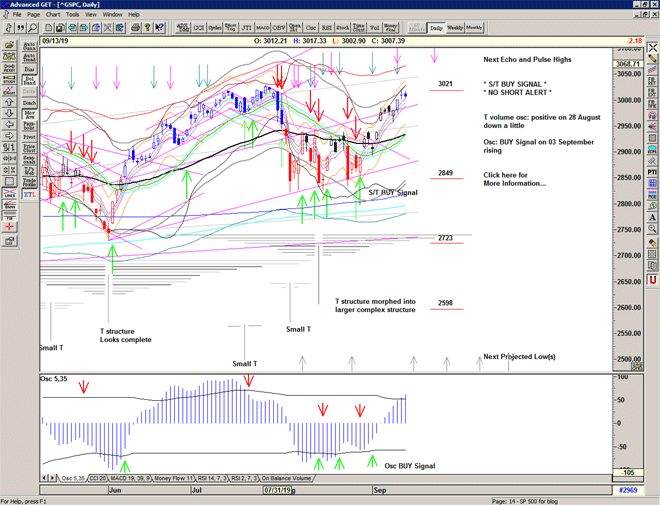This screenshot has height=505, width=660.
Task: Click the 'Click here for More Information' link
Action: pyautogui.click(x=517, y=179)
